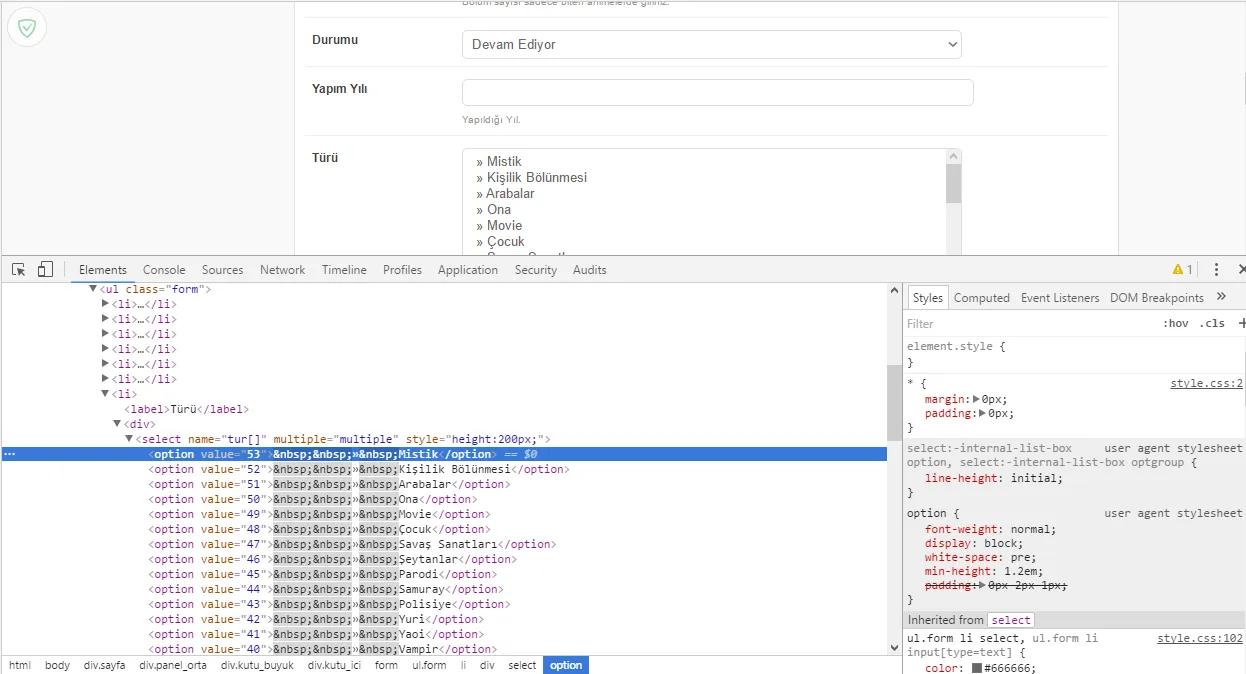1246x674 pixels.
Task: Select the Styles sidebar tab
Action: point(927,298)
